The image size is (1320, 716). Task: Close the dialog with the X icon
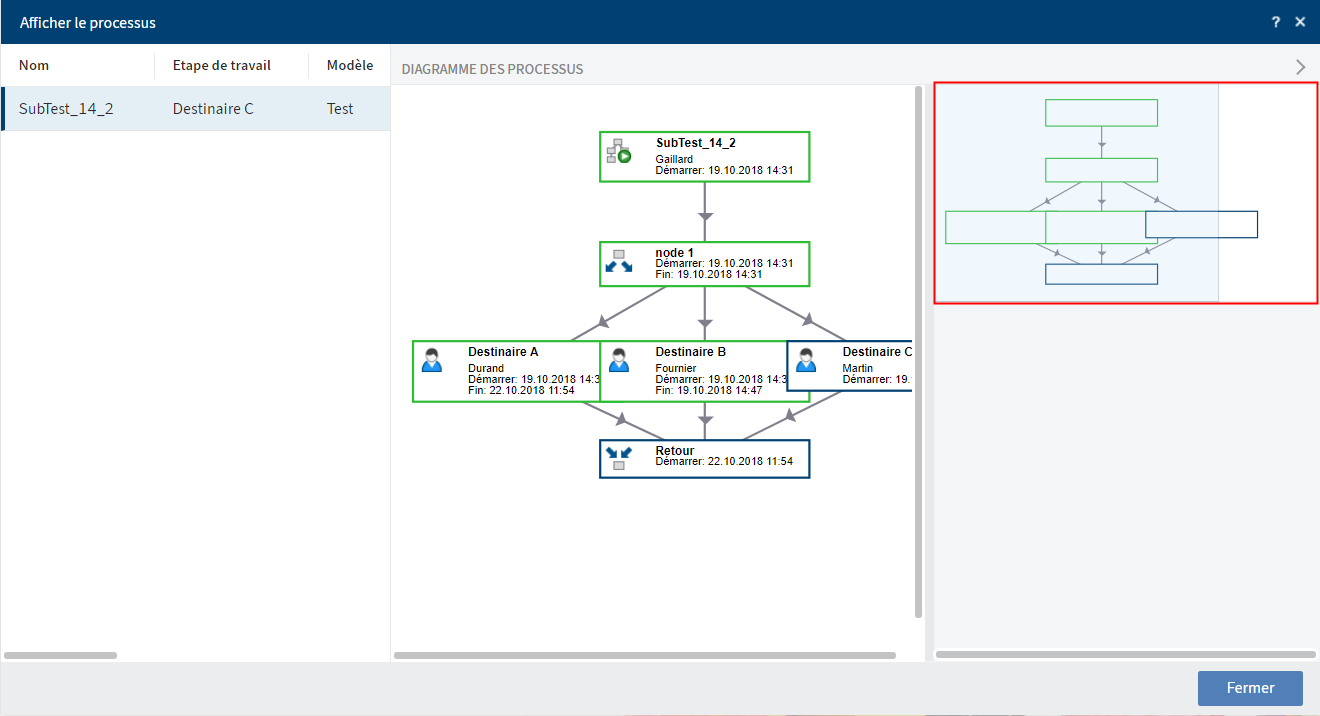1300,22
